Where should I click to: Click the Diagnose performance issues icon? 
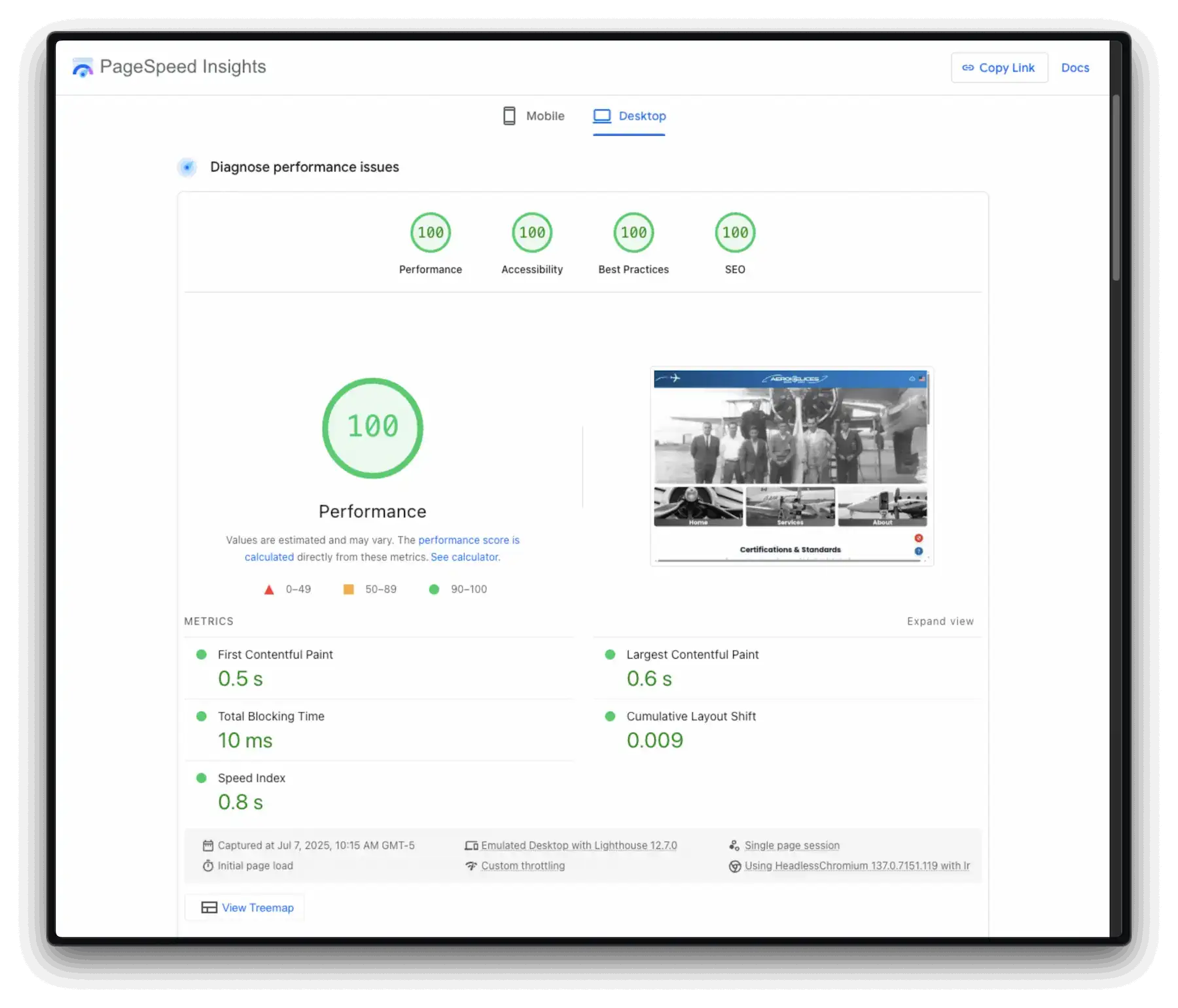pyautogui.click(x=187, y=167)
